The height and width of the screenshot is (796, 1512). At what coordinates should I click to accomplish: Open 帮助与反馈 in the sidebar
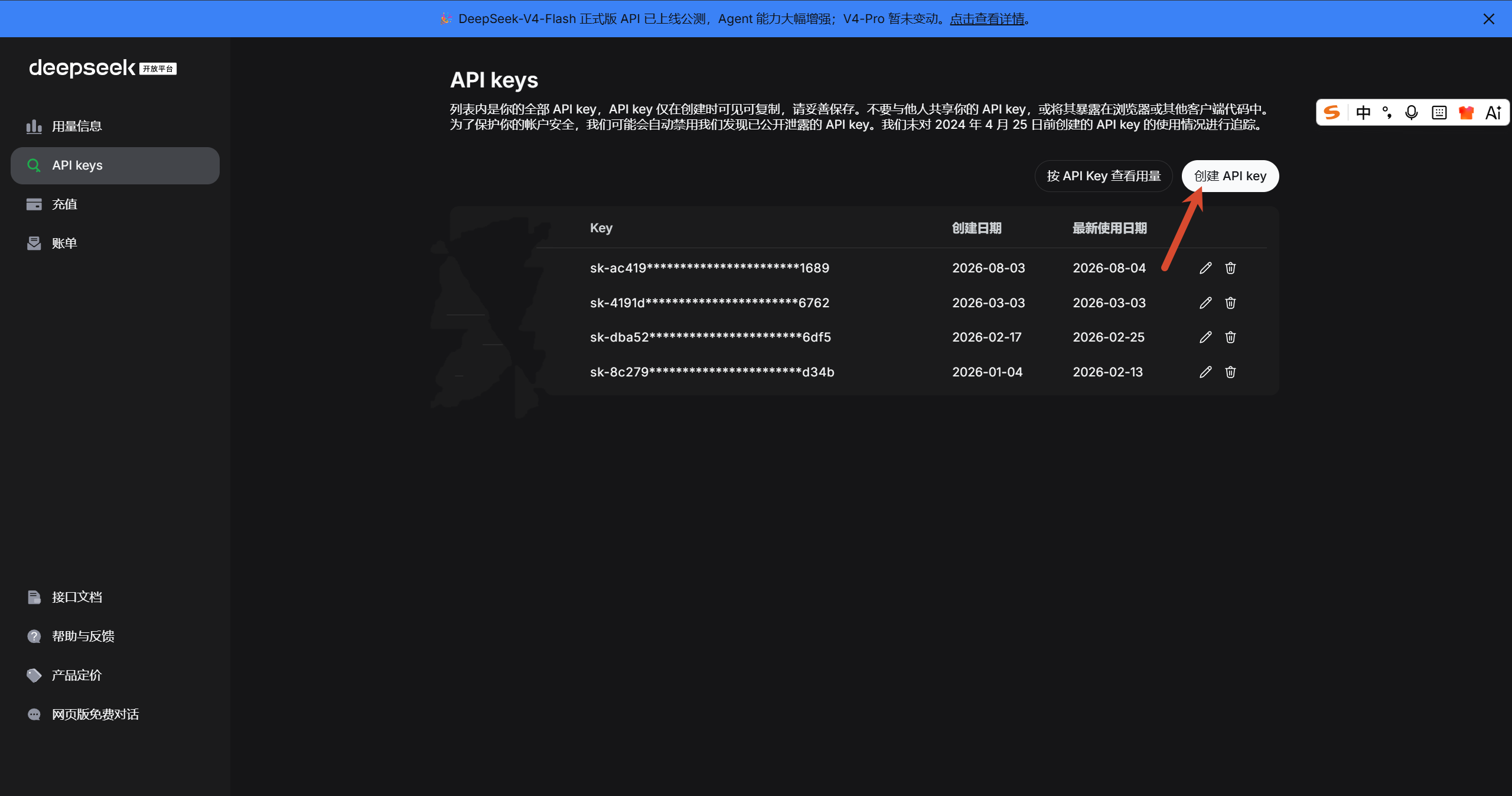[x=115, y=636]
